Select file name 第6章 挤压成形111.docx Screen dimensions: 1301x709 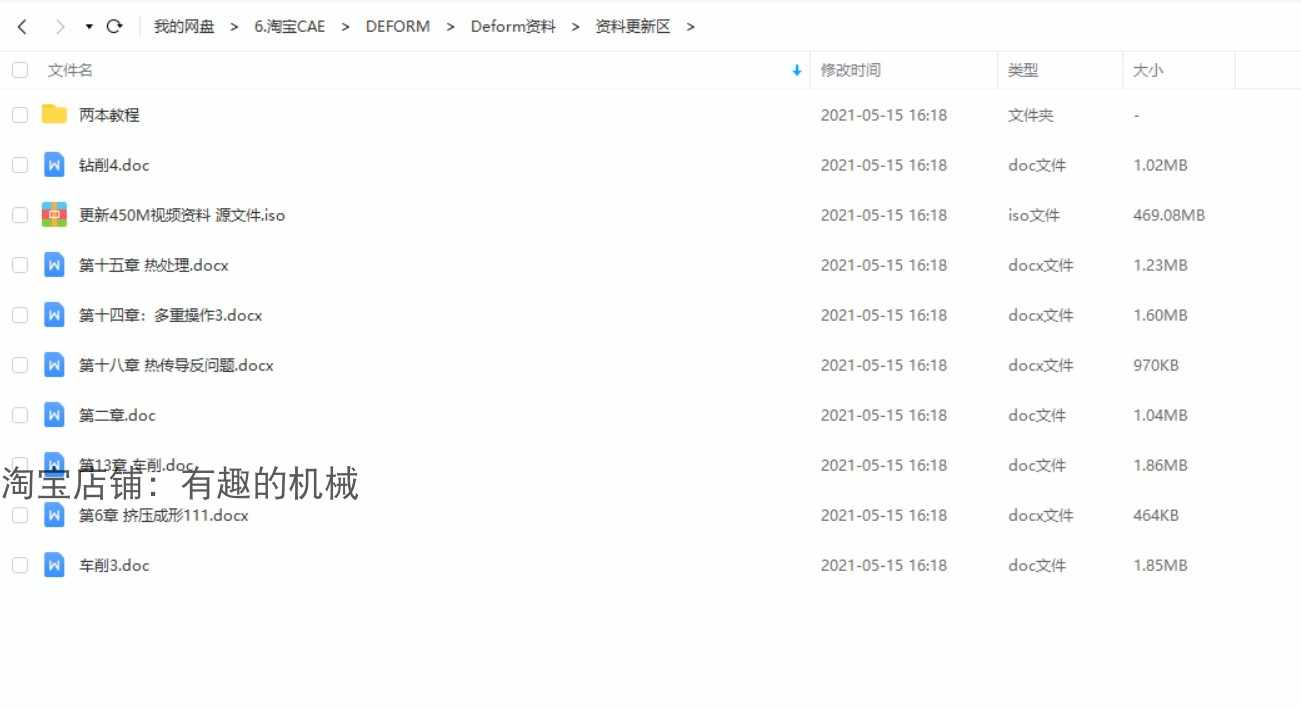[164, 515]
